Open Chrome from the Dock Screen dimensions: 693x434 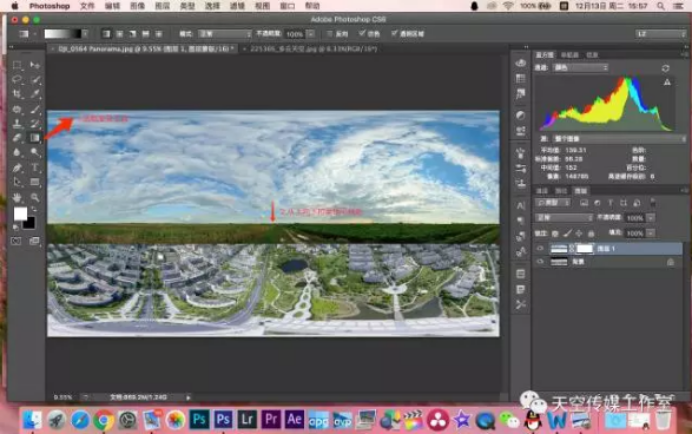(x=103, y=420)
